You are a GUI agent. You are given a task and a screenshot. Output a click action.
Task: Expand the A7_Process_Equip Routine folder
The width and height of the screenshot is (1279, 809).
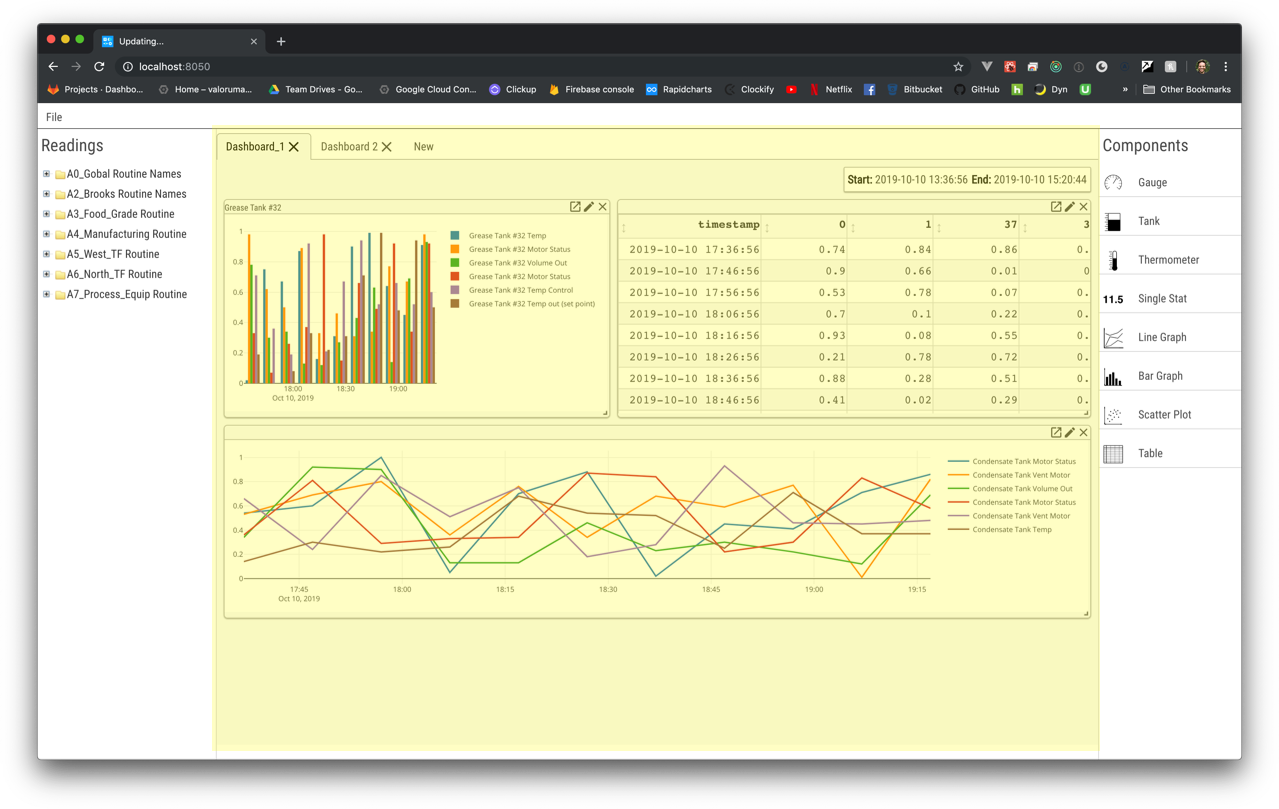(x=46, y=294)
